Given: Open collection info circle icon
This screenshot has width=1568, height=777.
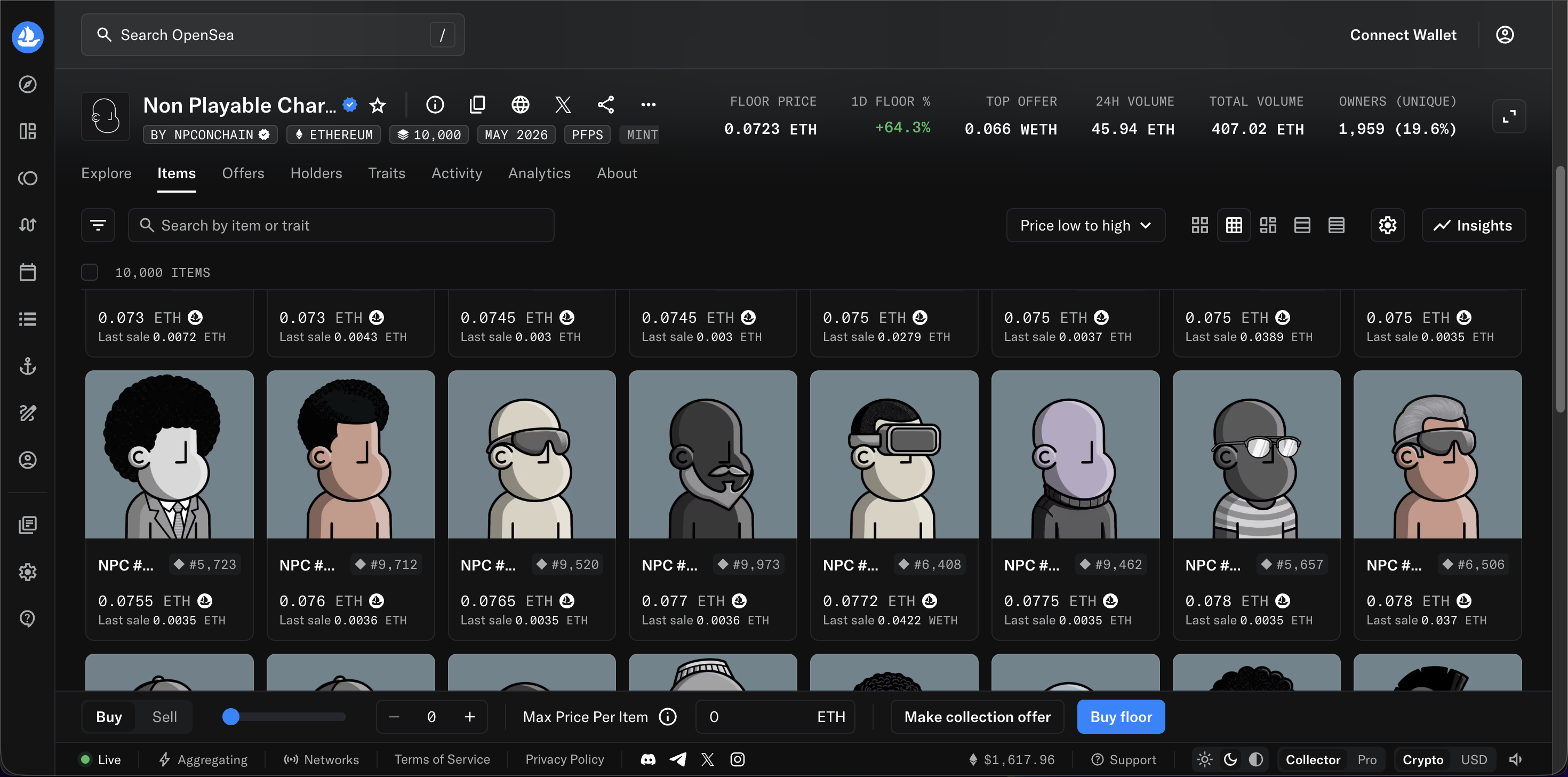Looking at the screenshot, I should tap(435, 105).
